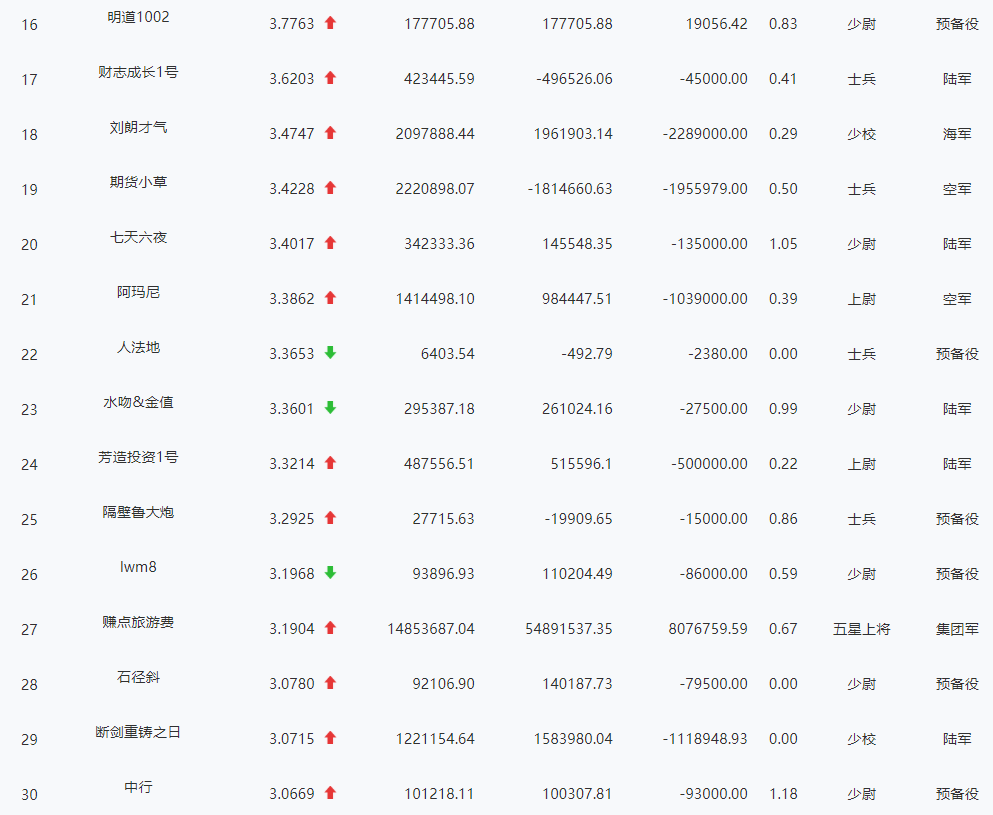This screenshot has width=993, height=815.
Task: Click 海军 in the 刘朗才气 row
Action: pyautogui.click(x=957, y=134)
